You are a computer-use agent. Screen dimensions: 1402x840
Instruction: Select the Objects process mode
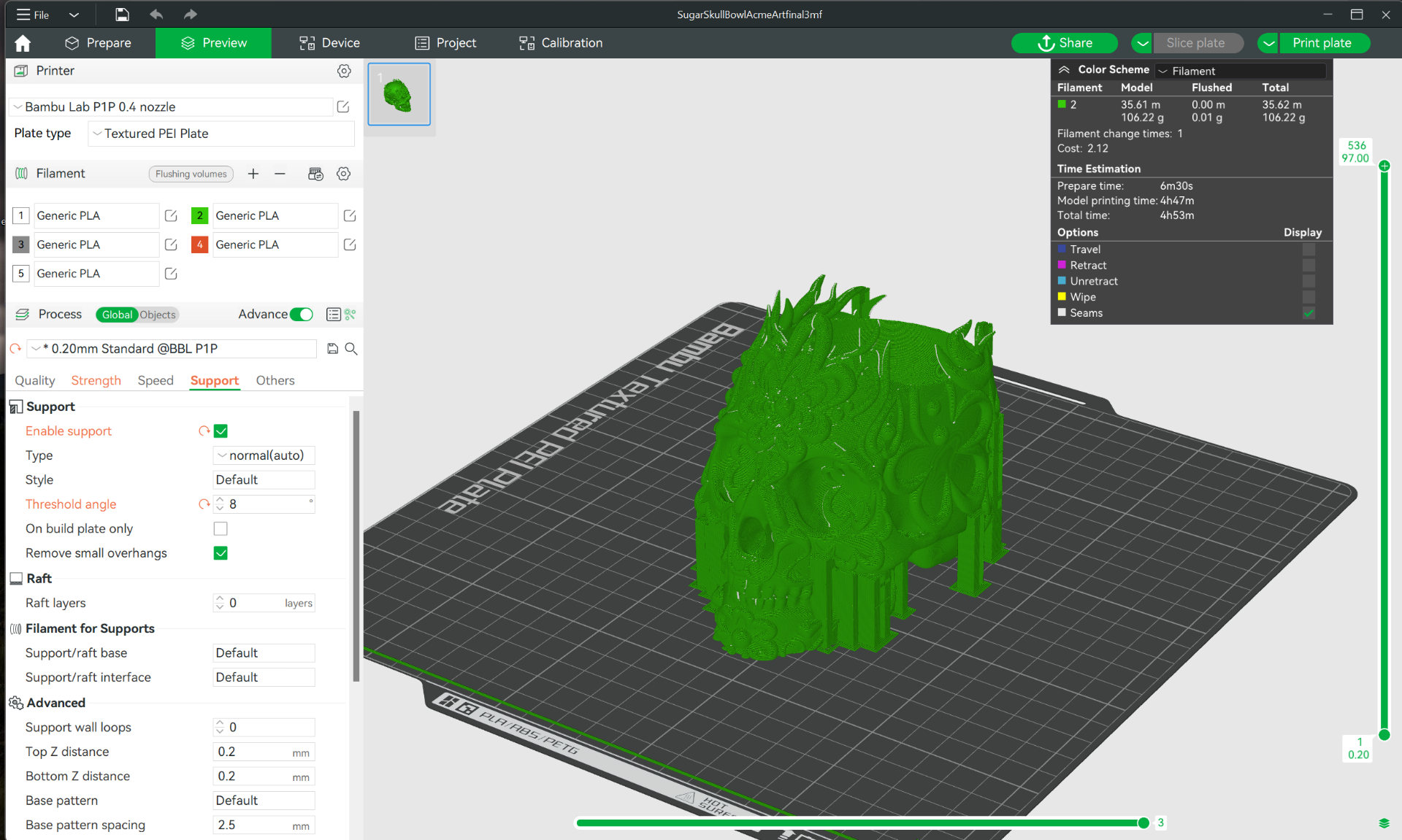[x=158, y=315]
